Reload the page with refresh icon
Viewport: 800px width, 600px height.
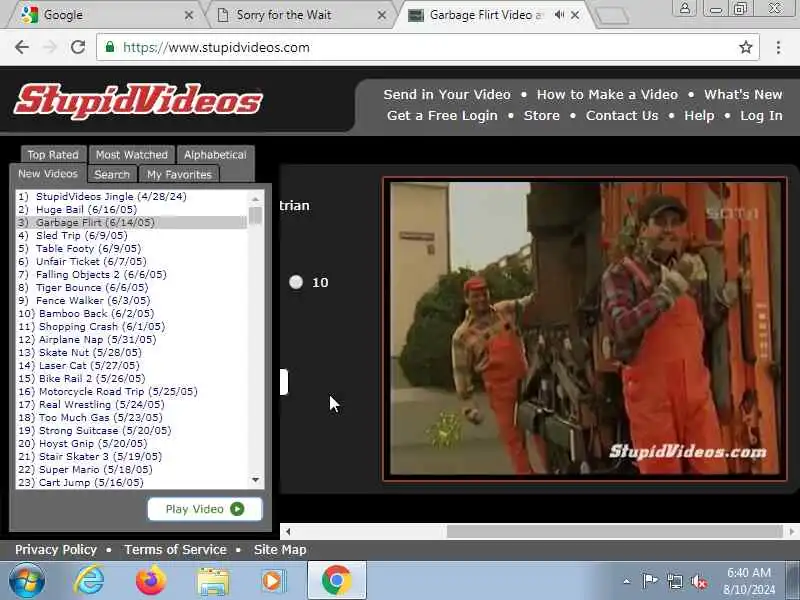click(78, 47)
